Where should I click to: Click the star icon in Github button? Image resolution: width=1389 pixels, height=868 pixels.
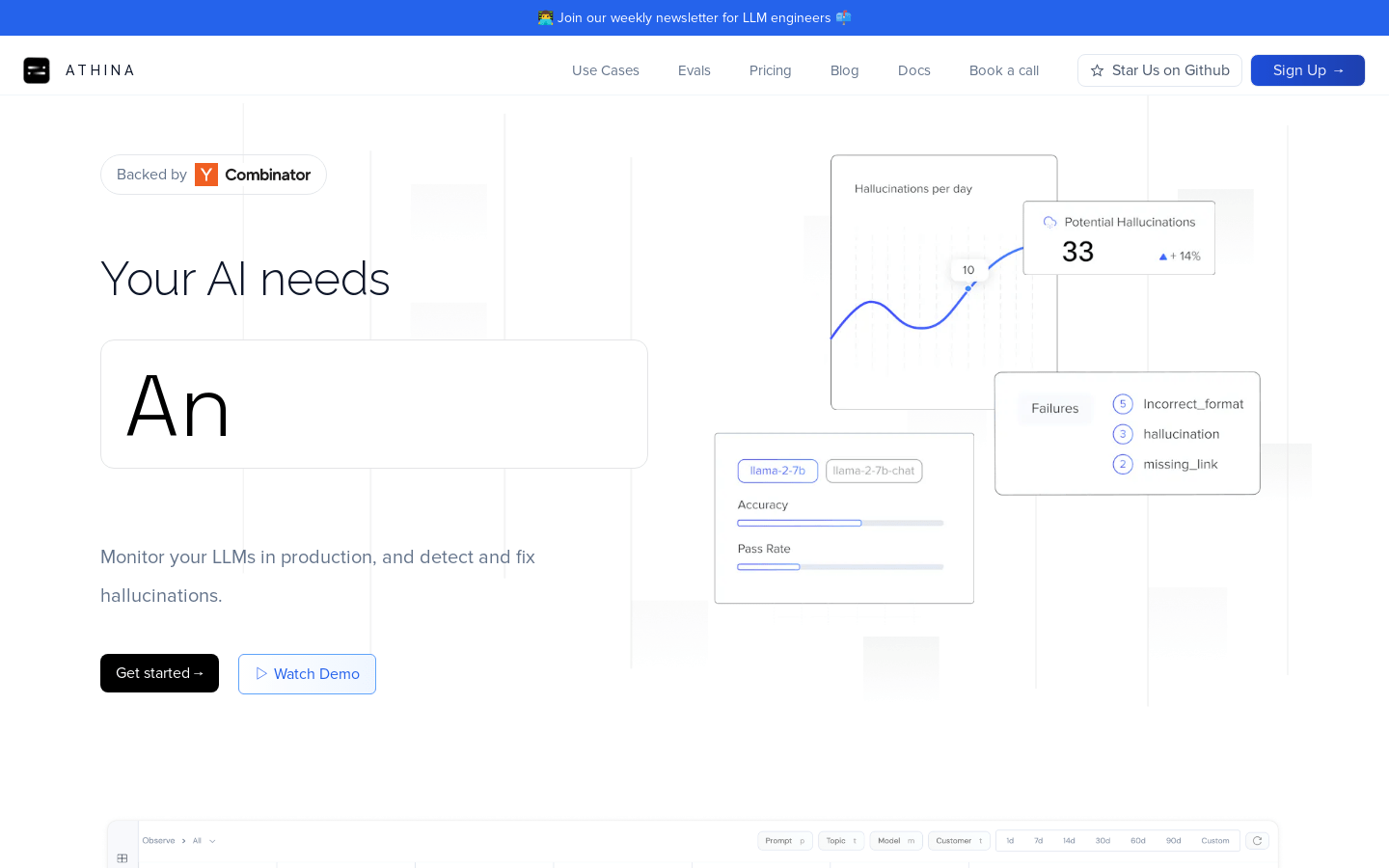pos(1097,70)
